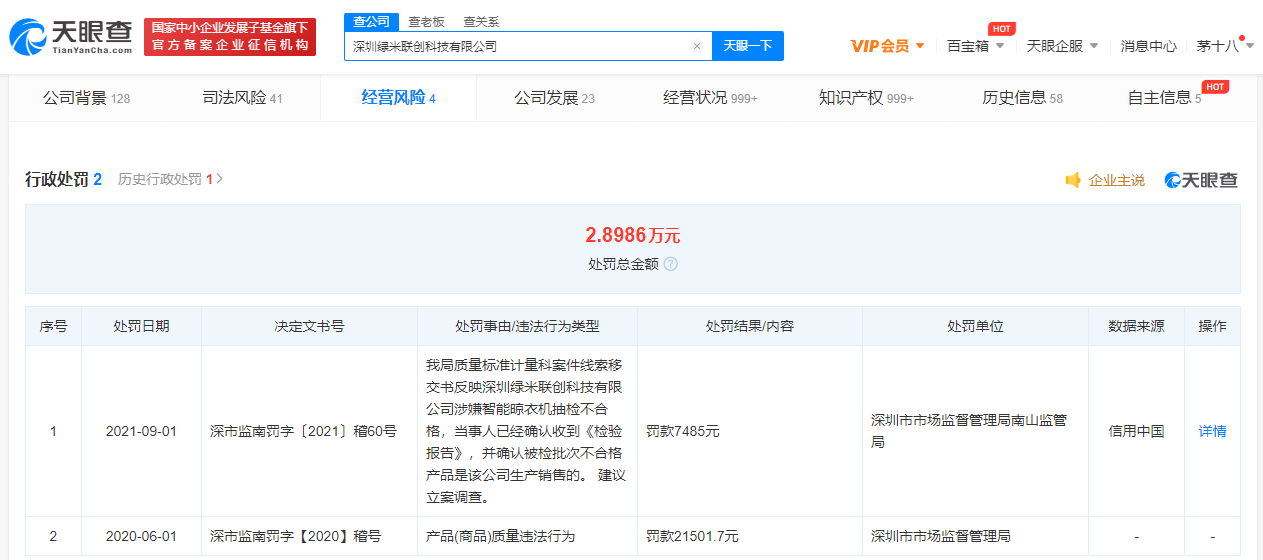Click the TianYanCha logo
Image resolution: width=1263 pixels, height=560 pixels.
coord(70,36)
